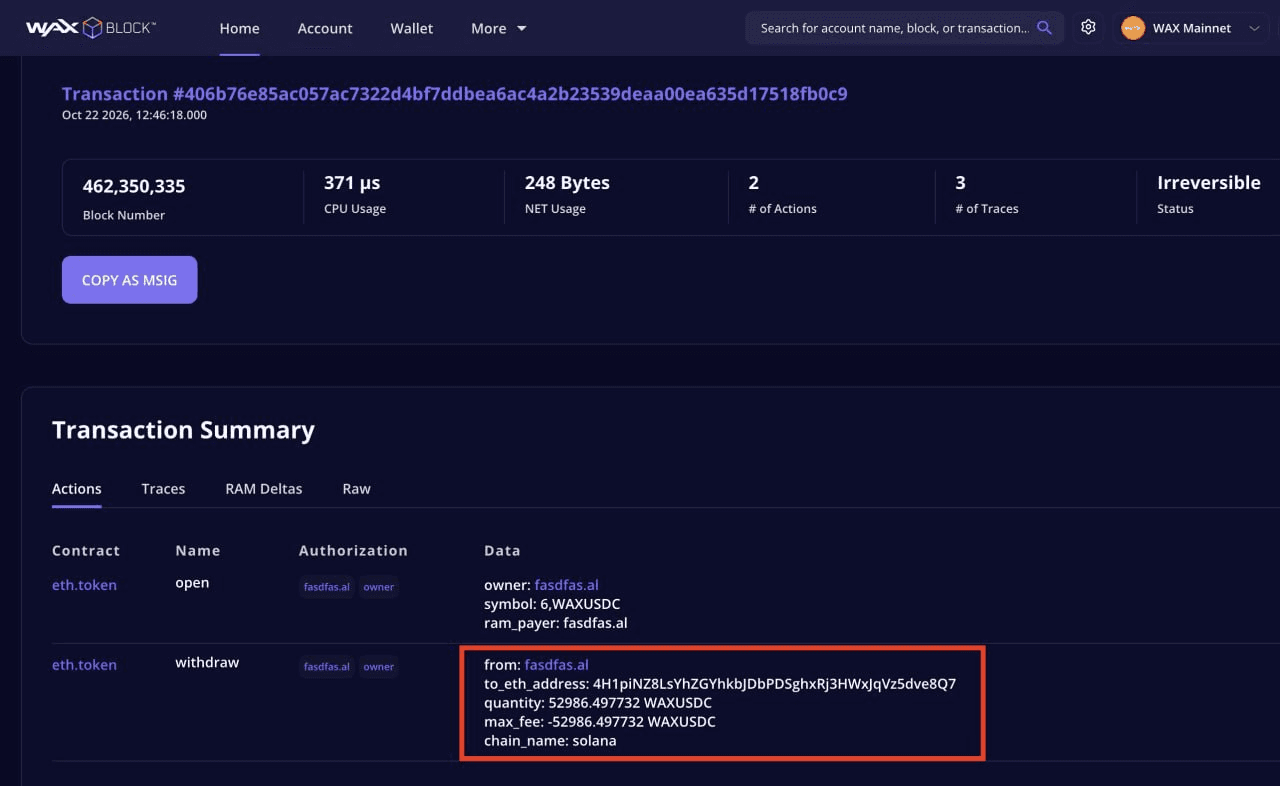The height and width of the screenshot is (786, 1280).
Task: Click the COPY AS MSIG button
Action: (x=129, y=280)
